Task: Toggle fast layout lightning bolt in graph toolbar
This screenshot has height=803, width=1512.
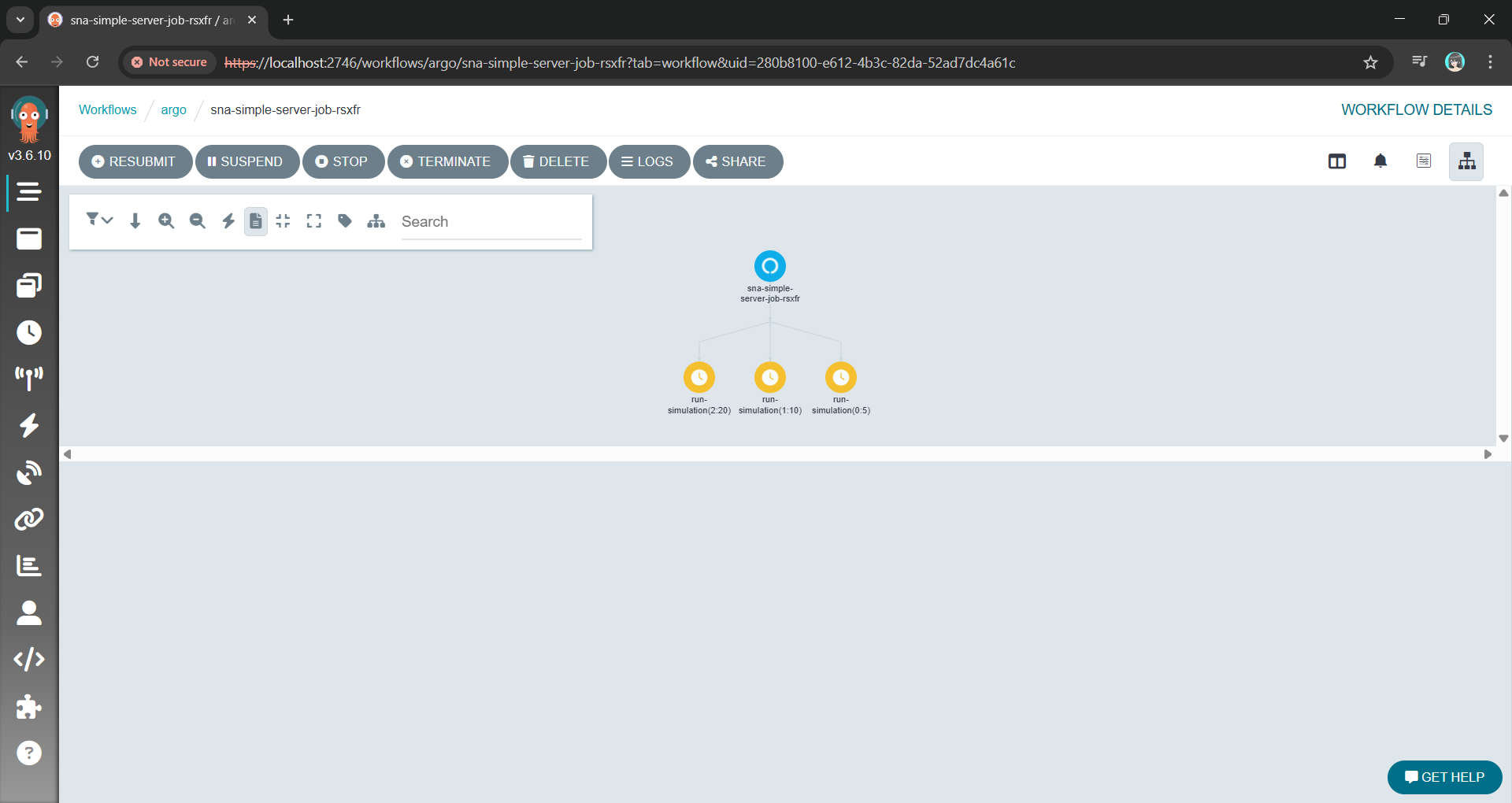Action: (228, 221)
